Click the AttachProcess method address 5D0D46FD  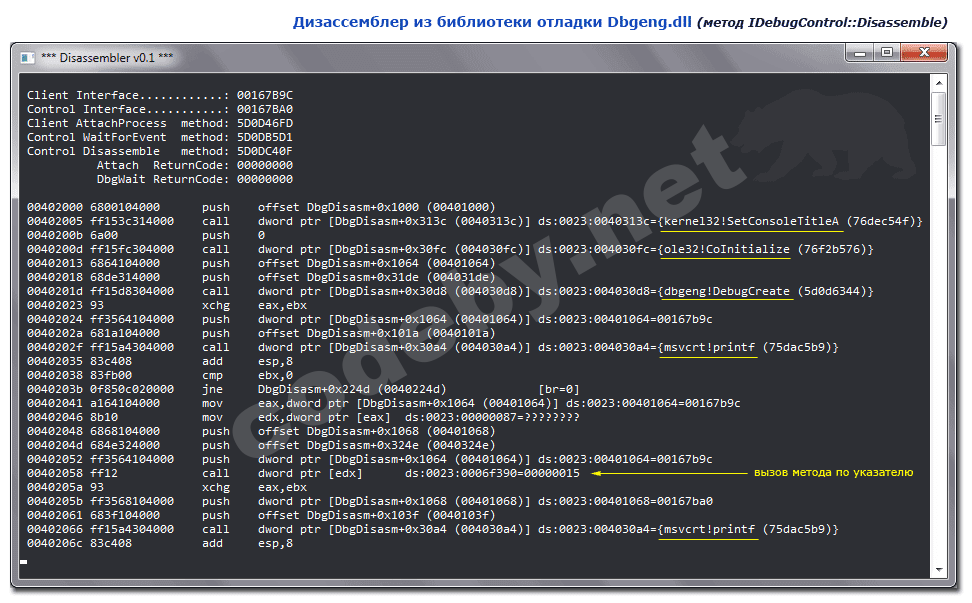click(x=265, y=123)
